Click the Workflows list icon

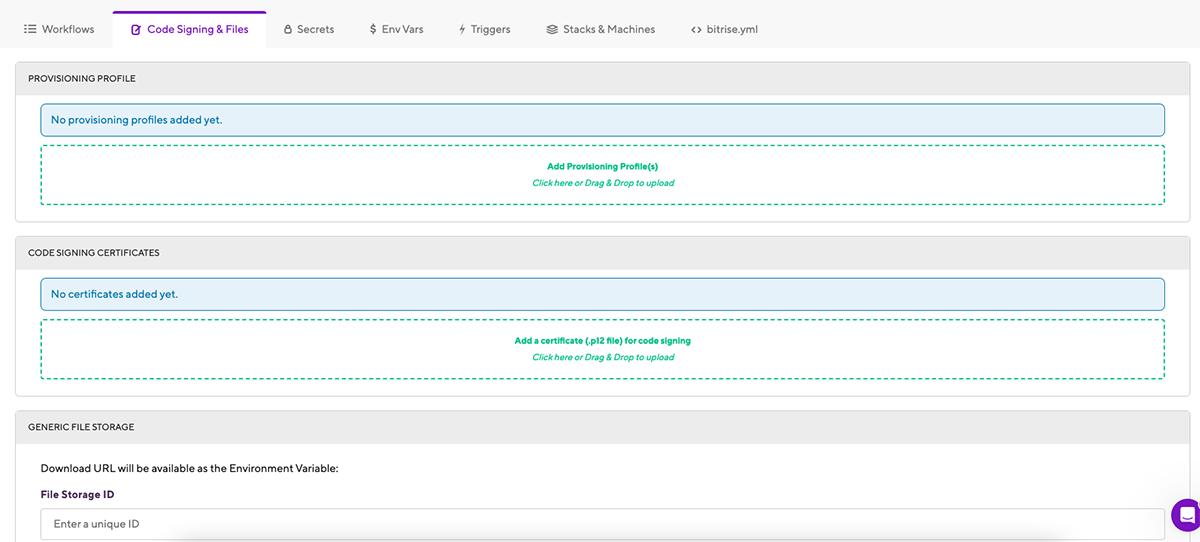coord(30,30)
